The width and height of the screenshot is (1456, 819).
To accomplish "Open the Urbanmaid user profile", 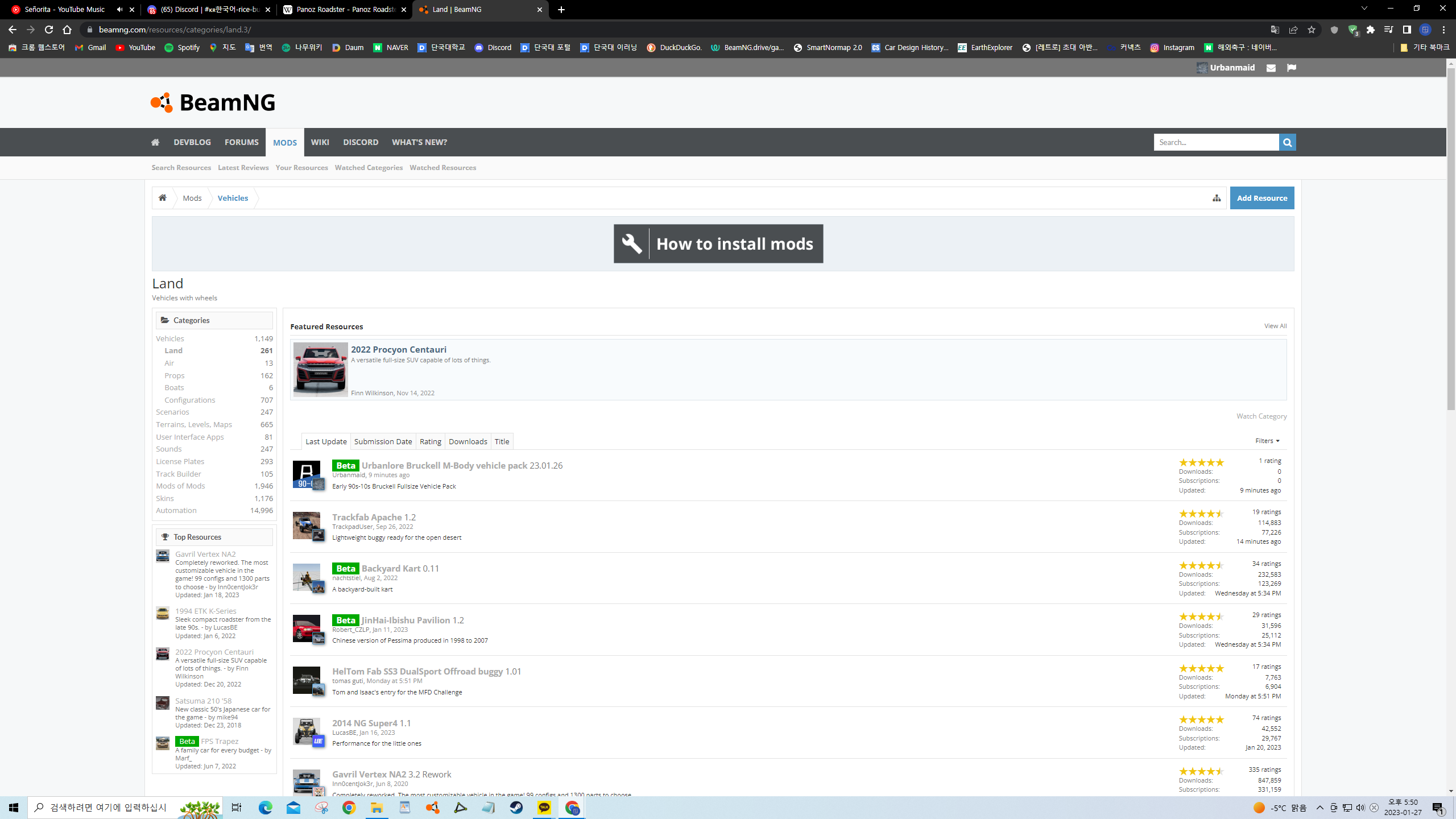I will pos(1226,68).
